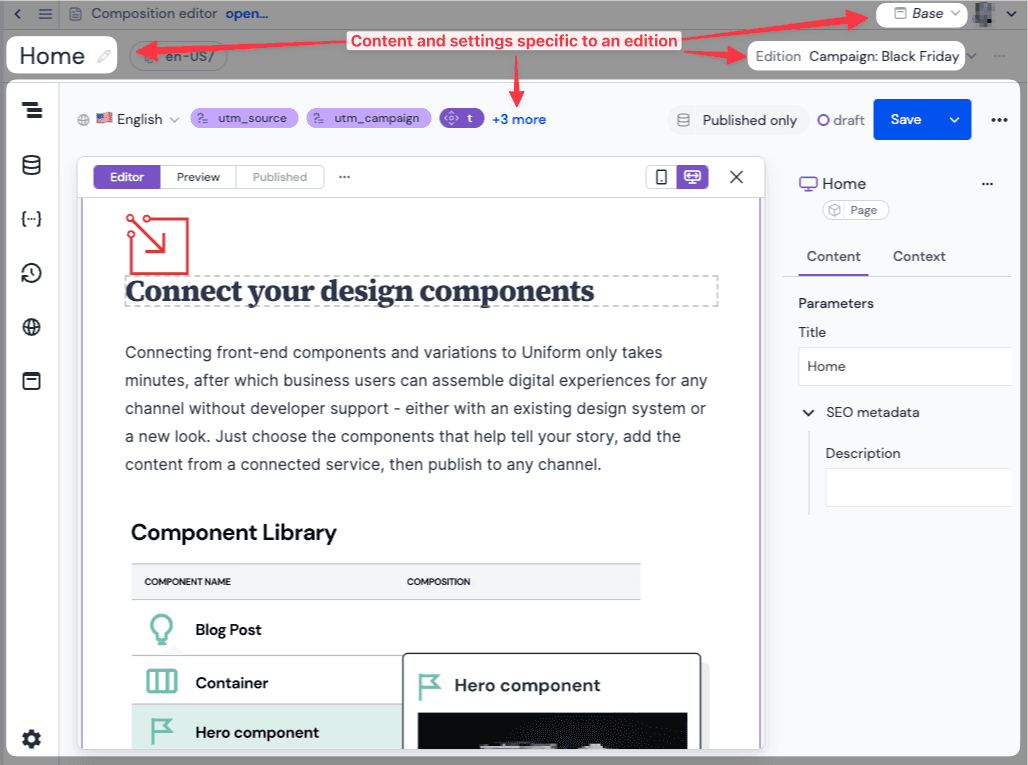The width and height of the screenshot is (1028, 765).
Task: Save the composition
Action: [906, 119]
